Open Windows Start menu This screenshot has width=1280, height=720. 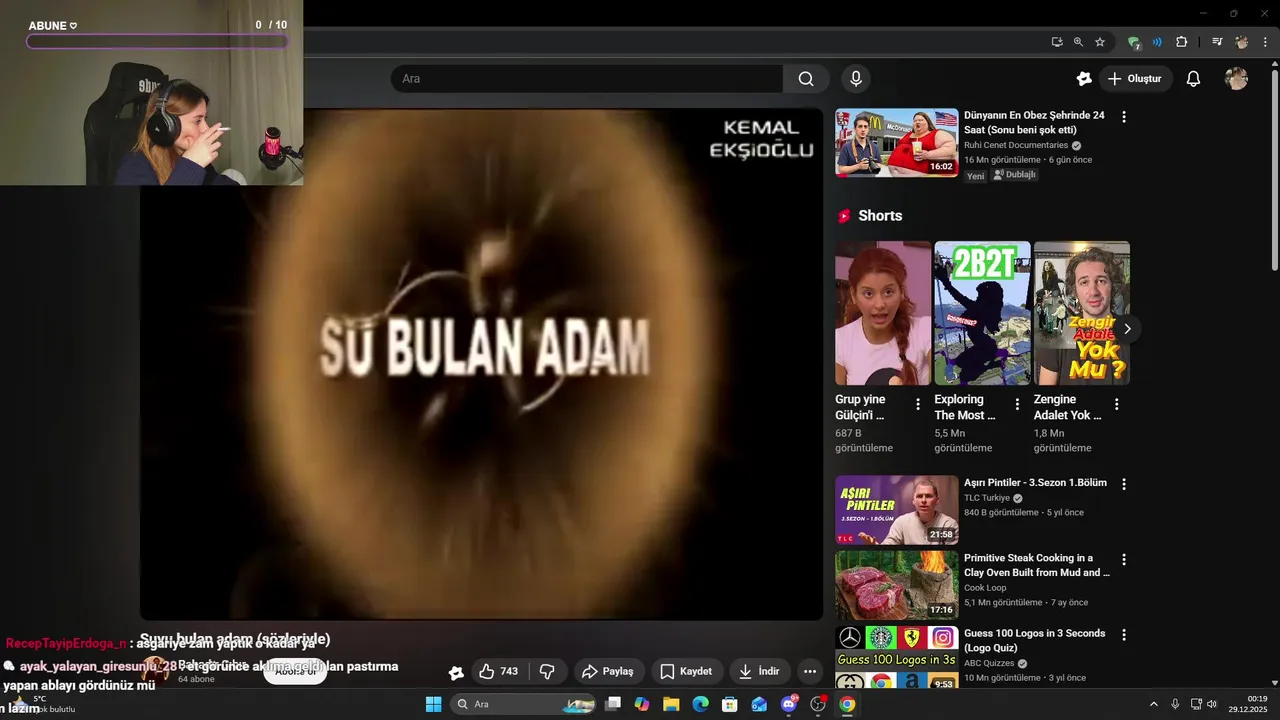click(433, 704)
